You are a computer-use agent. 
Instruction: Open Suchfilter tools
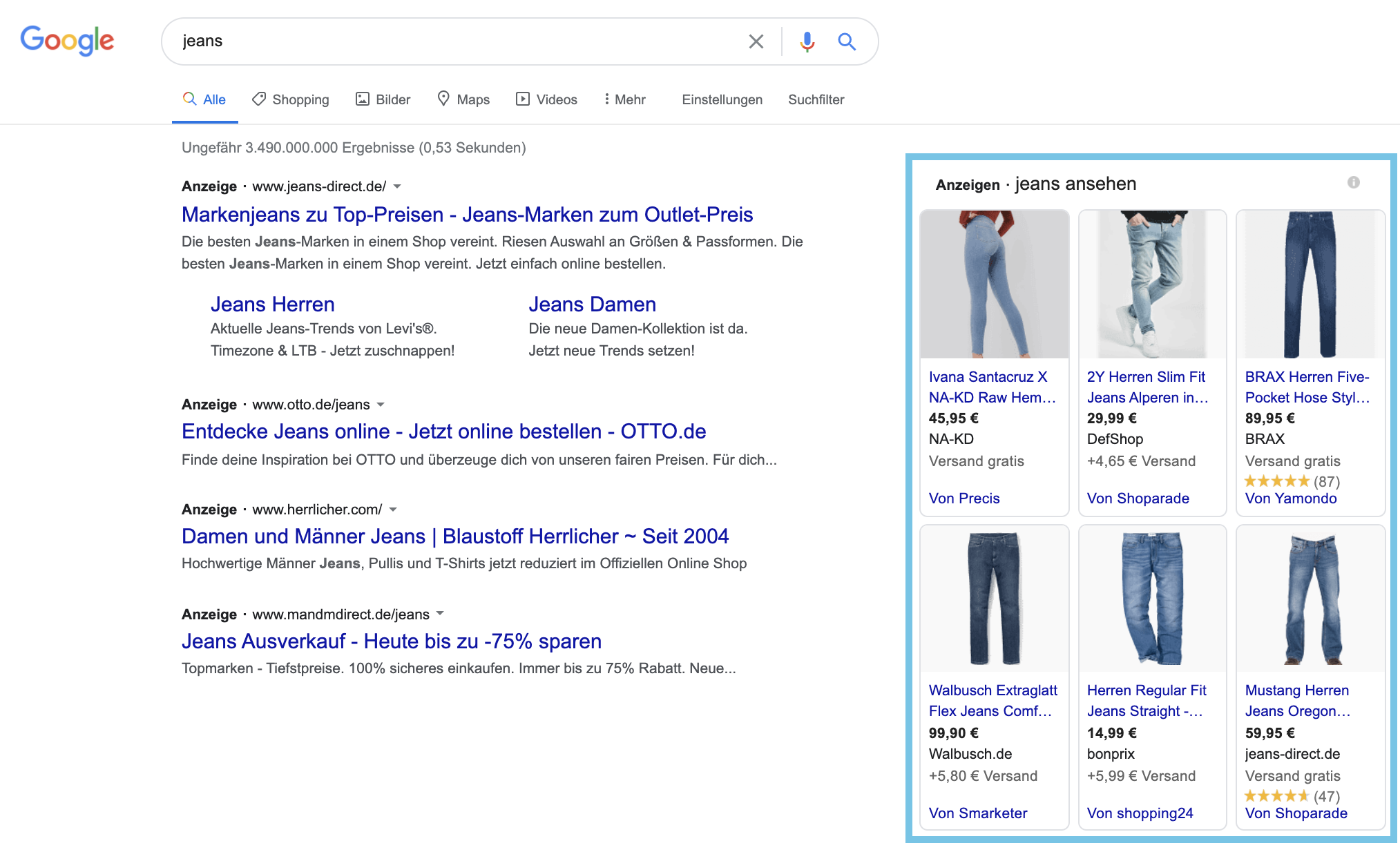click(816, 99)
